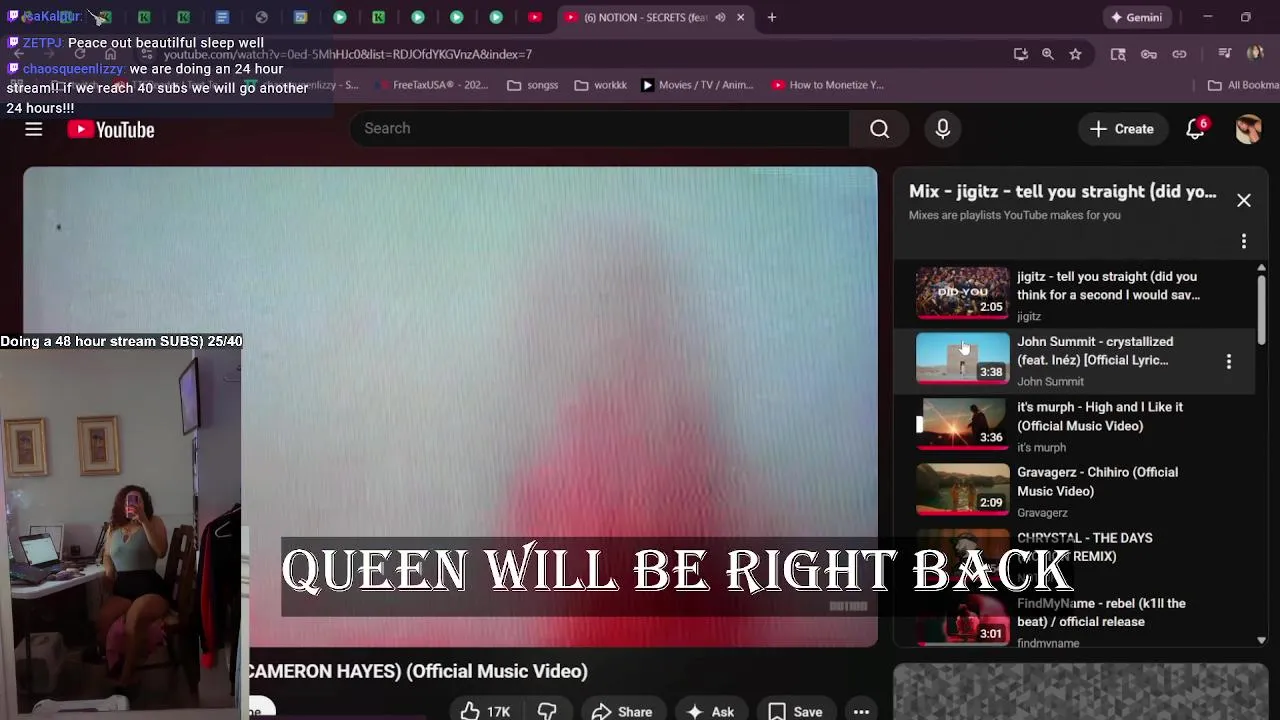Image resolution: width=1280 pixels, height=720 pixels.
Task: Like the video with thumbs up
Action: point(486,711)
